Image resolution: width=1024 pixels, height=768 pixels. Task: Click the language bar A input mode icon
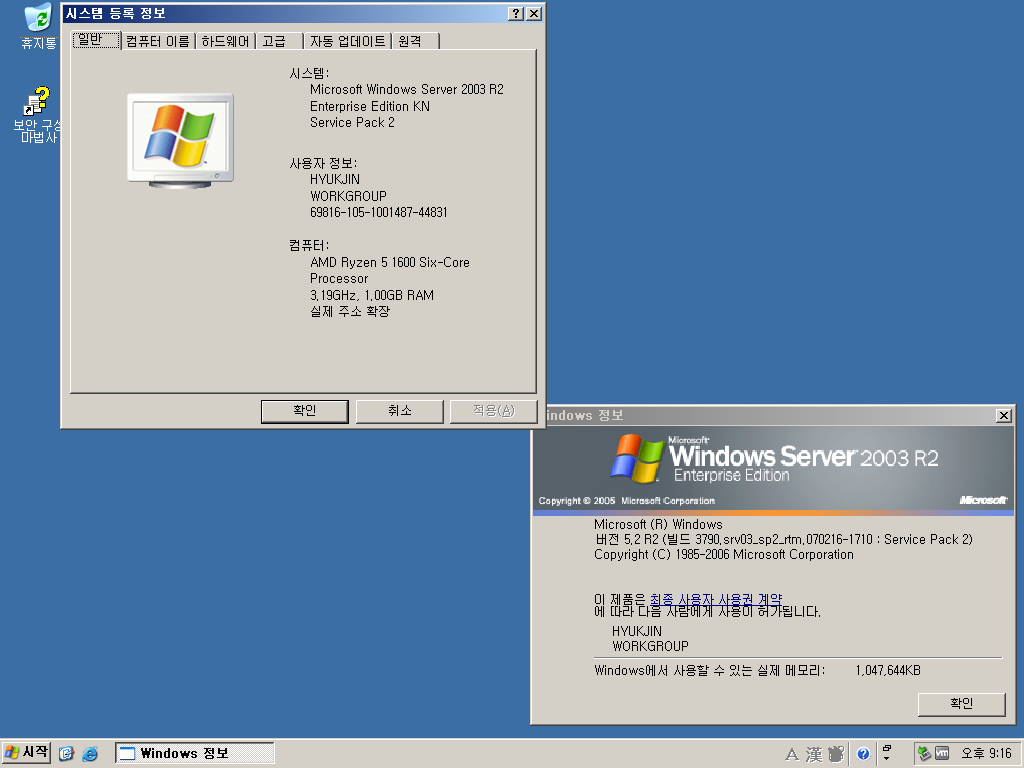point(792,754)
